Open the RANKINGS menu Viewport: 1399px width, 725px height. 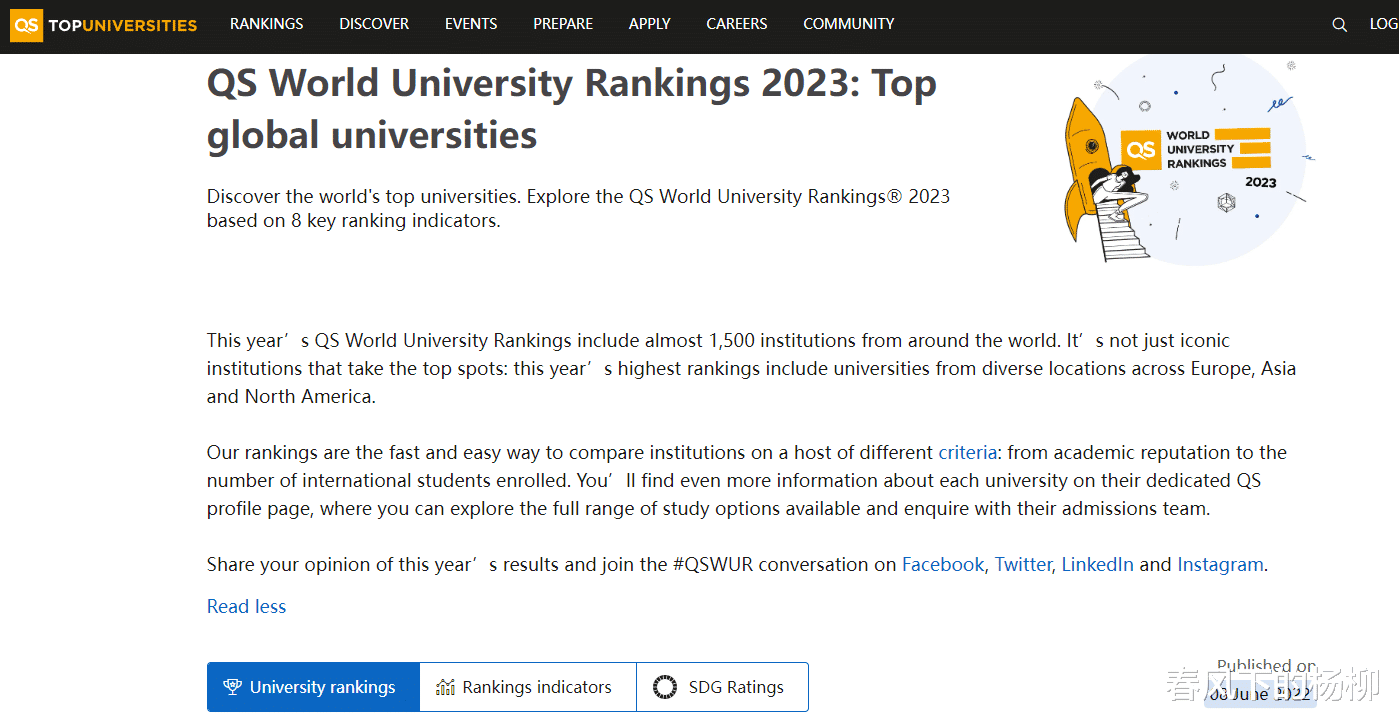266,24
